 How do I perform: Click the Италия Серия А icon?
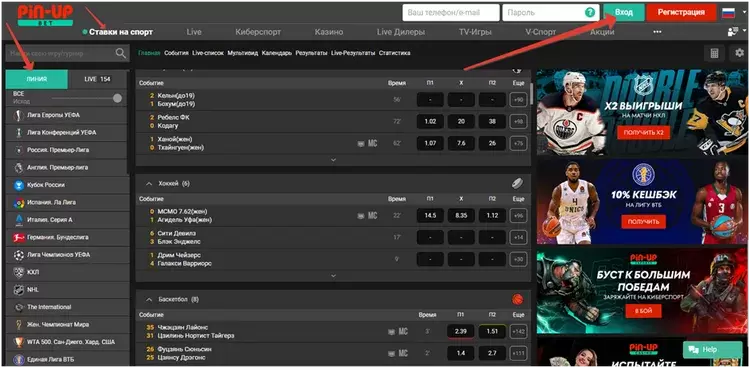pos(19,220)
